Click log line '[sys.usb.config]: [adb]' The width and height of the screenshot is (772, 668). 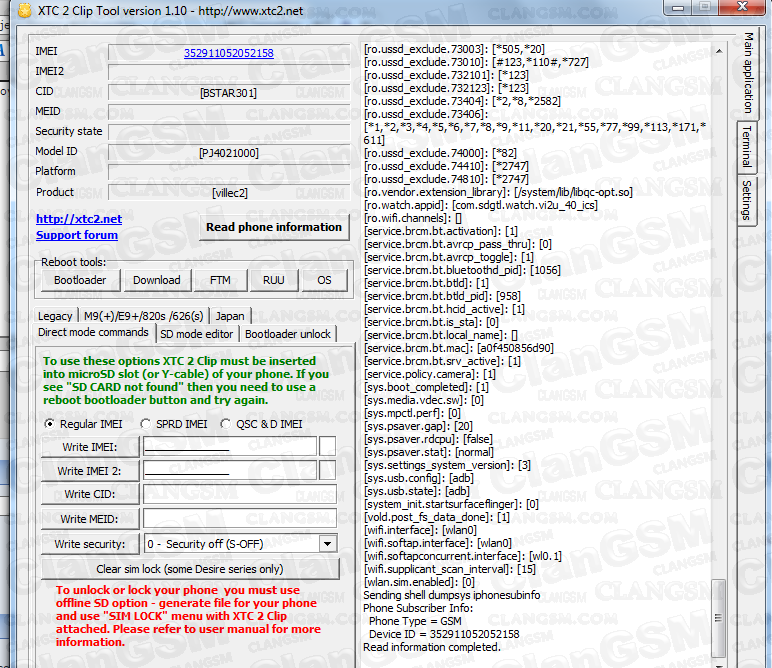418,478
